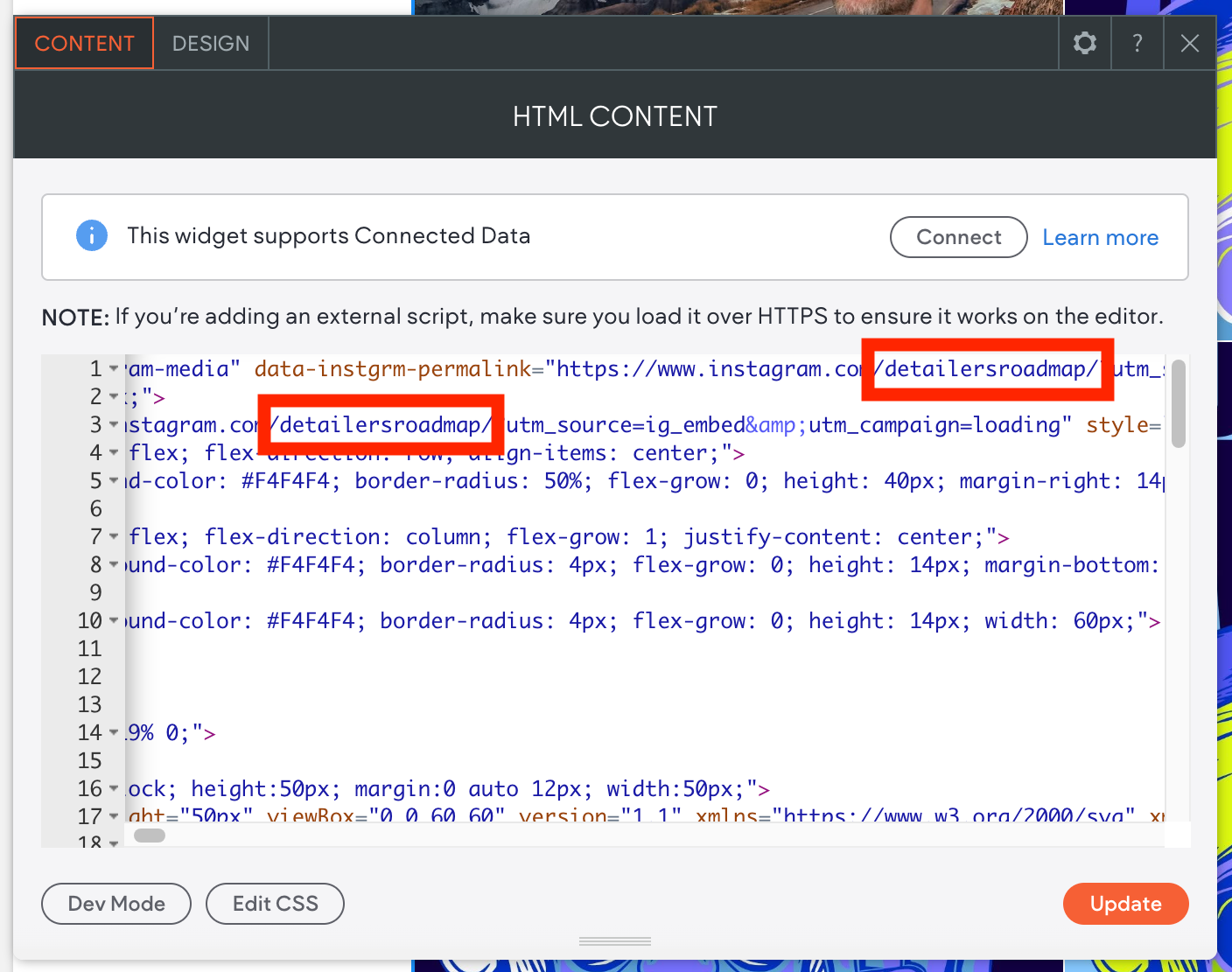Click the help question mark icon
Viewport: 1232px width, 972px height.
click(1137, 43)
